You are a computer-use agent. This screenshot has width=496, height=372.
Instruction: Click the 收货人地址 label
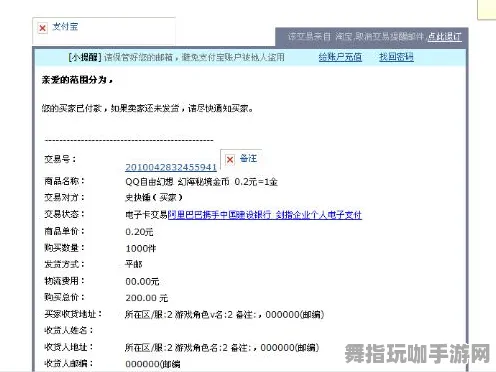tap(69, 347)
